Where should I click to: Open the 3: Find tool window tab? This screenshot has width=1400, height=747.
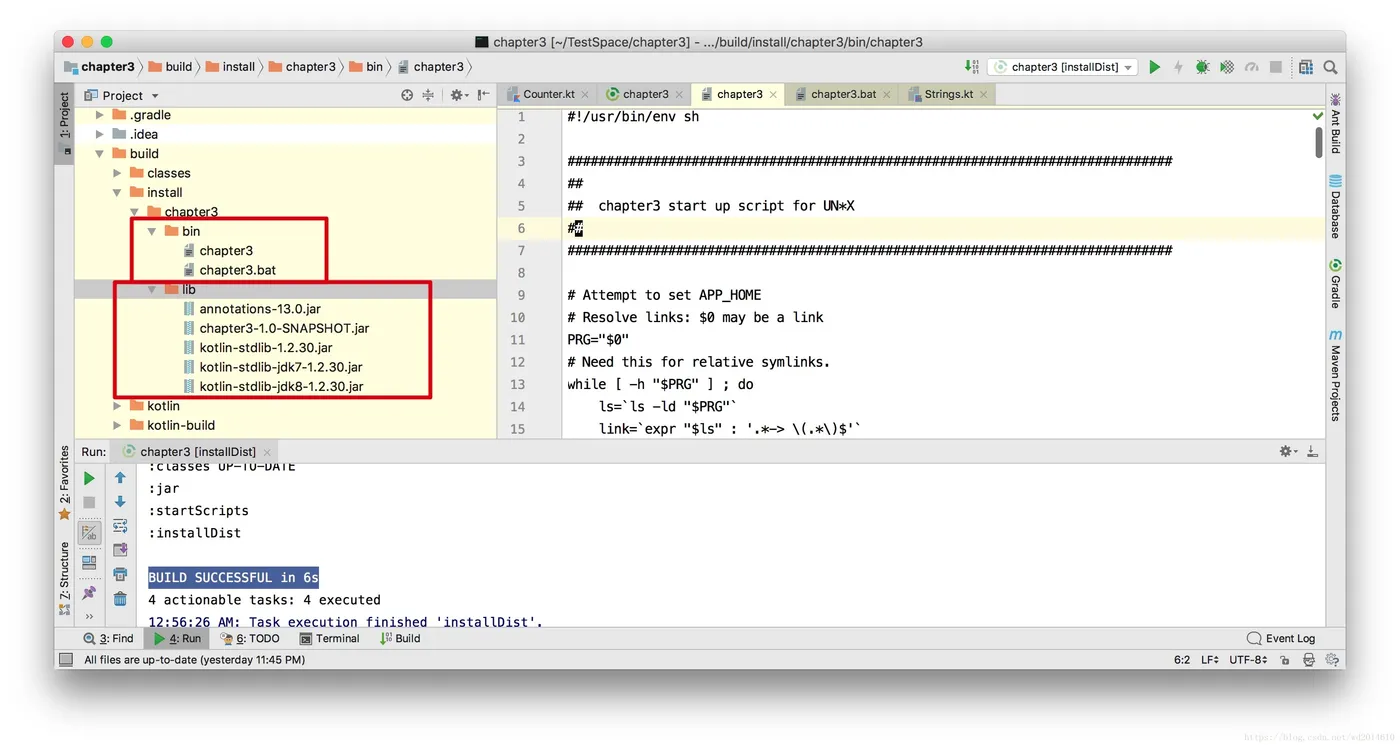(109, 638)
